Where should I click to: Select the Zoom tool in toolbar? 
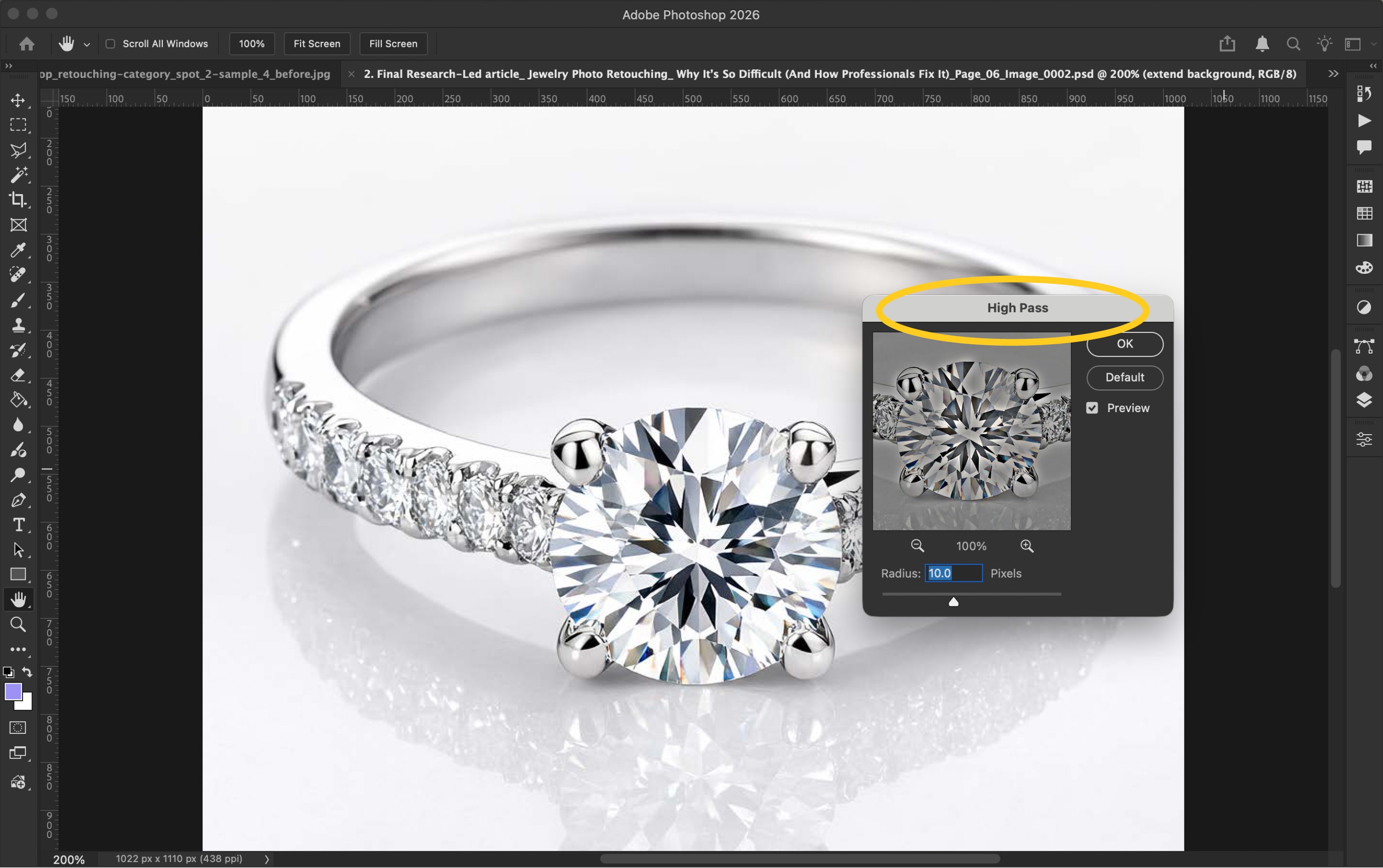point(18,624)
